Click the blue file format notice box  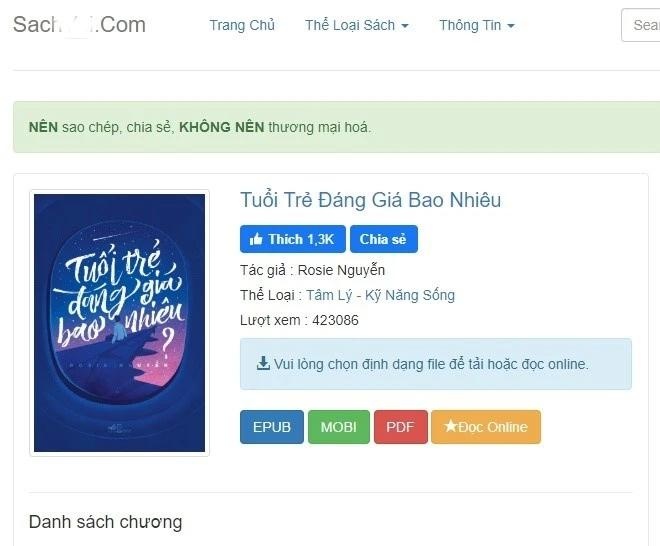(436, 364)
